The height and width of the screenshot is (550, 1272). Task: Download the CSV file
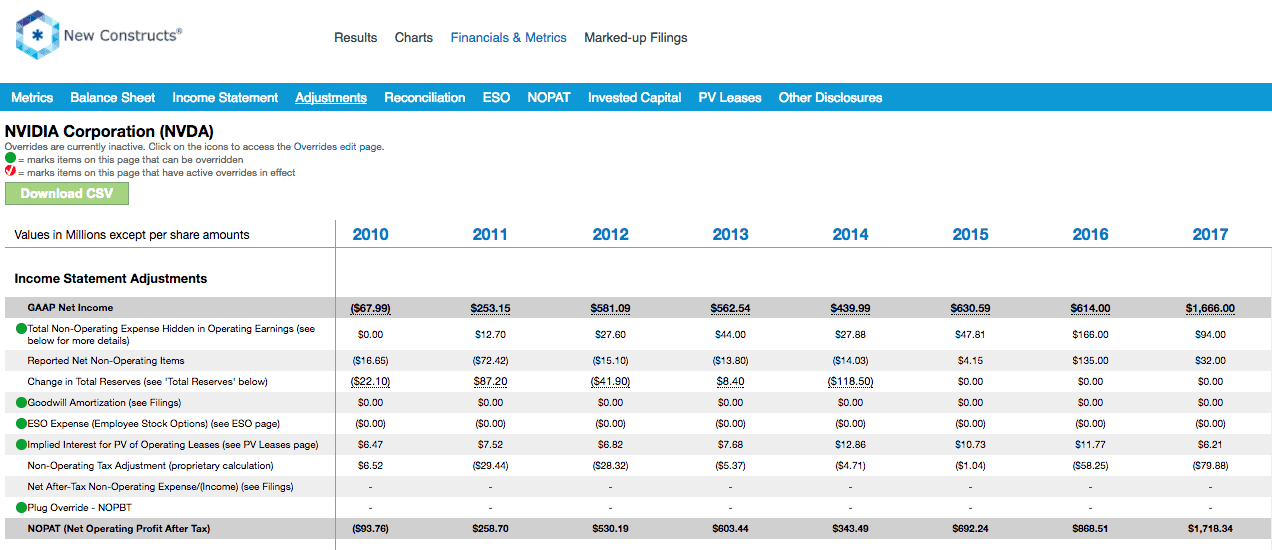point(67,193)
